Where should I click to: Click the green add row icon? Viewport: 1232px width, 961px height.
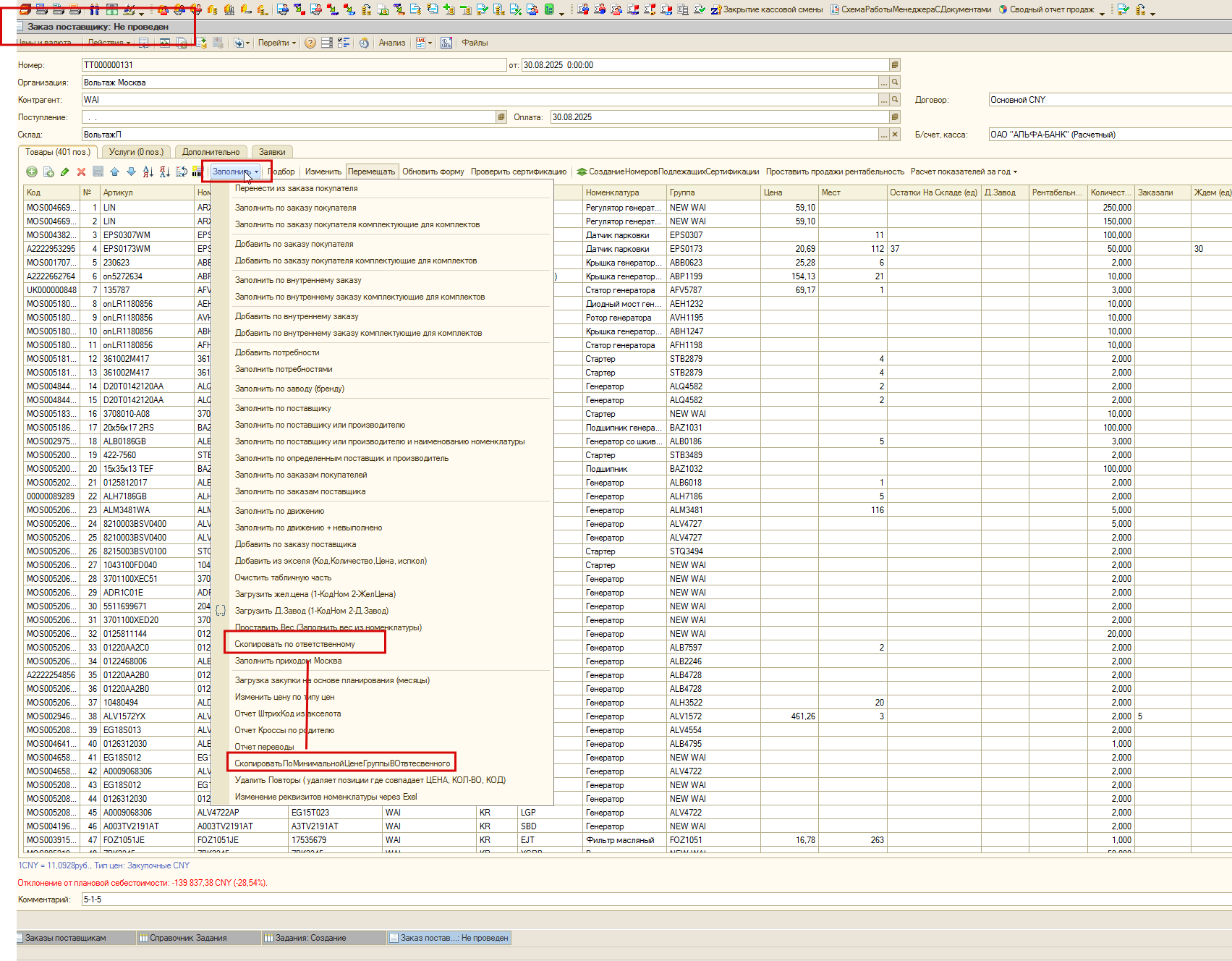(31, 172)
